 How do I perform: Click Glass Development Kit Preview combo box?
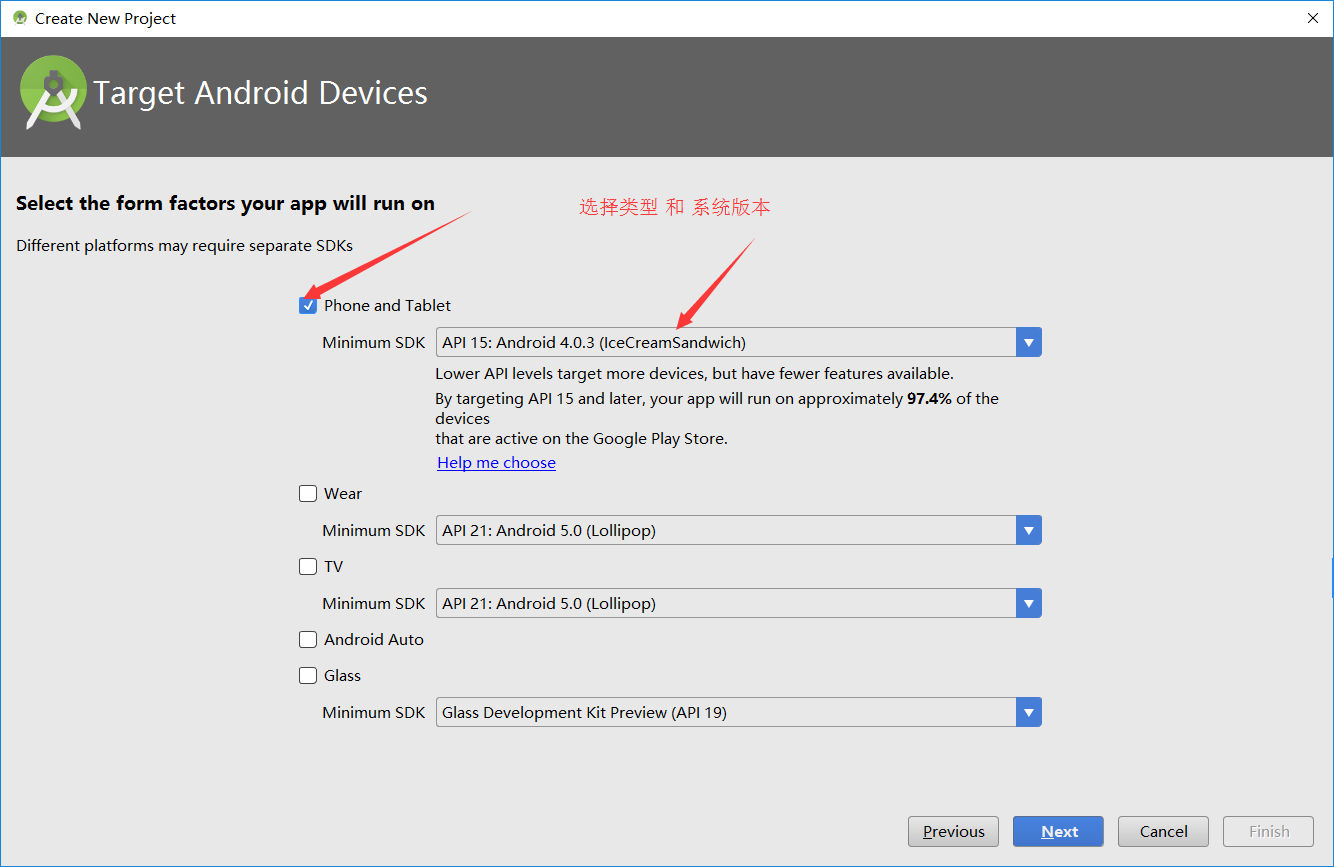coord(738,713)
